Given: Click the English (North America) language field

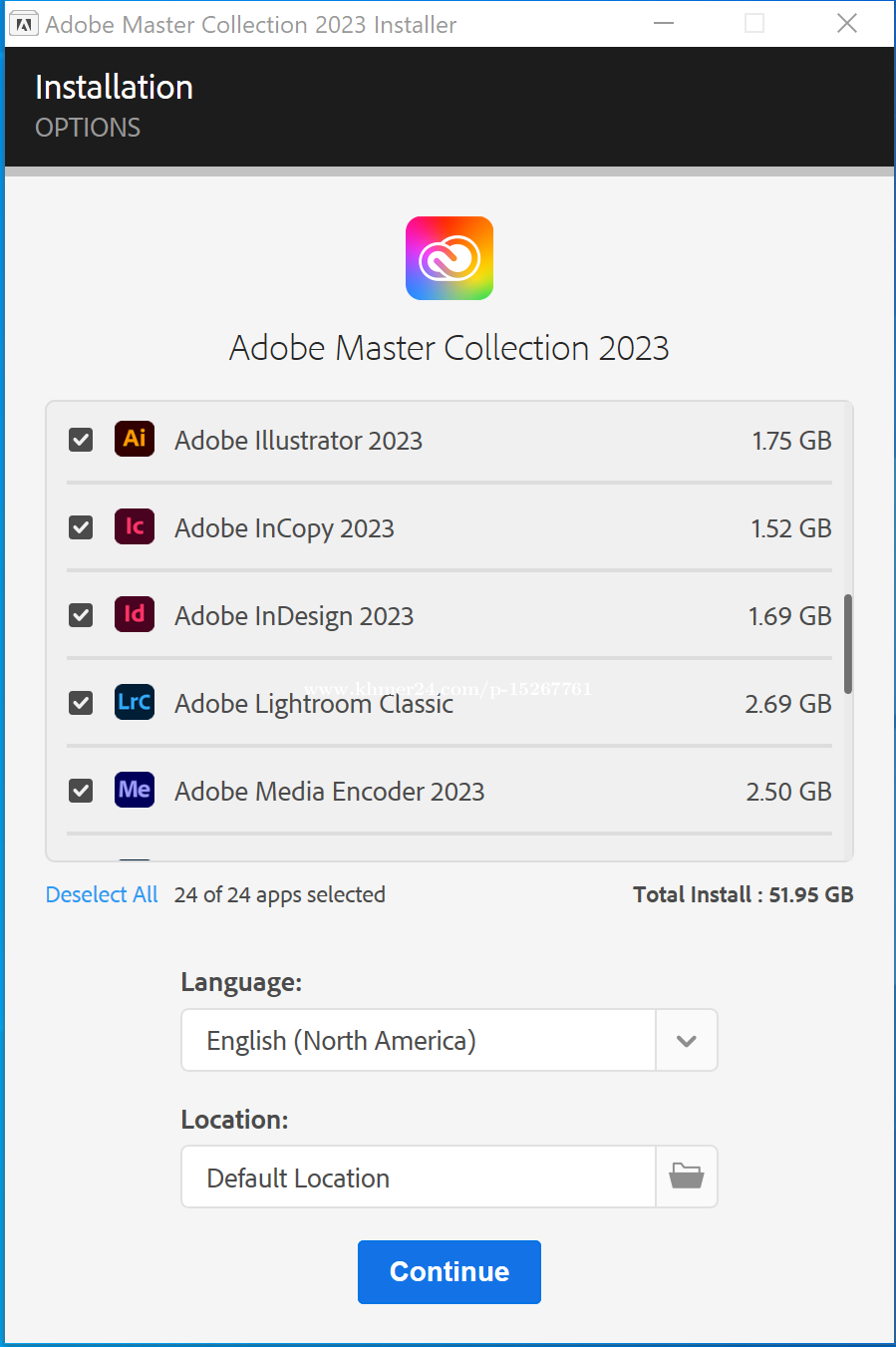Looking at the screenshot, I should 419,1040.
